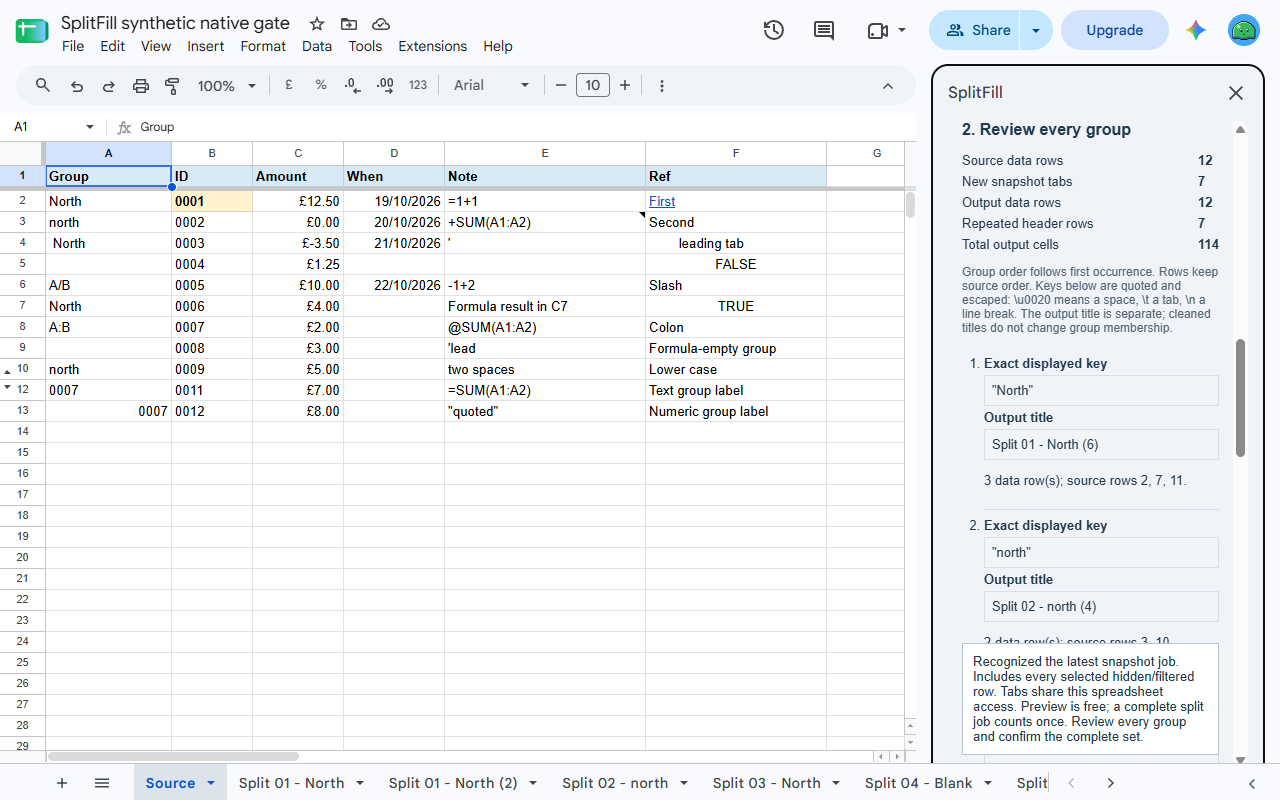Open the Split 02 - north tab menu arrow
Image resolution: width=1280 pixels, height=800 pixels.
click(684, 783)
